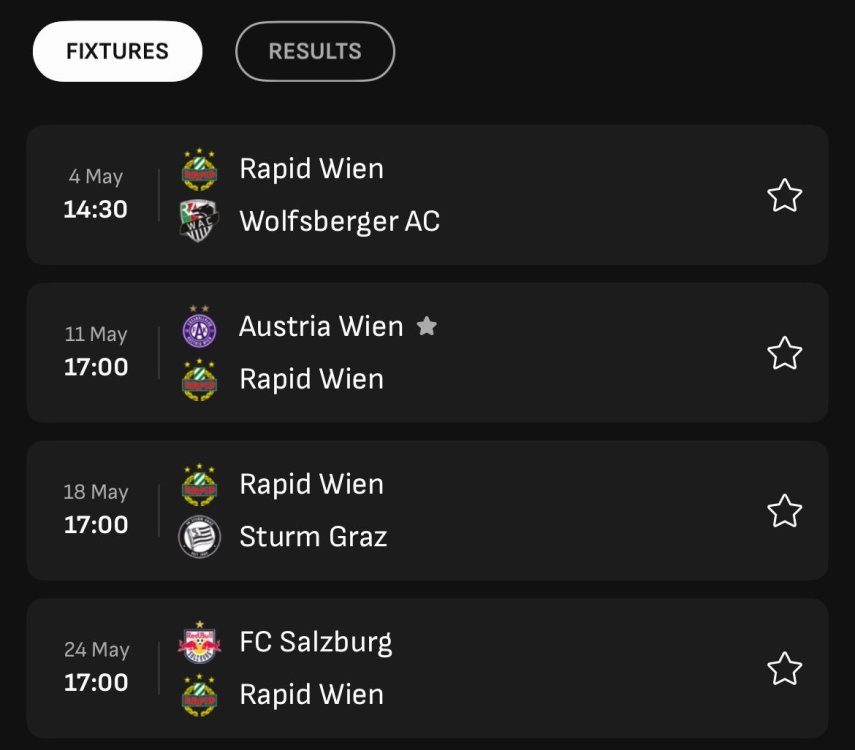Click the Rapid Wien crest in the 4 May fixture

pos(199,169)
